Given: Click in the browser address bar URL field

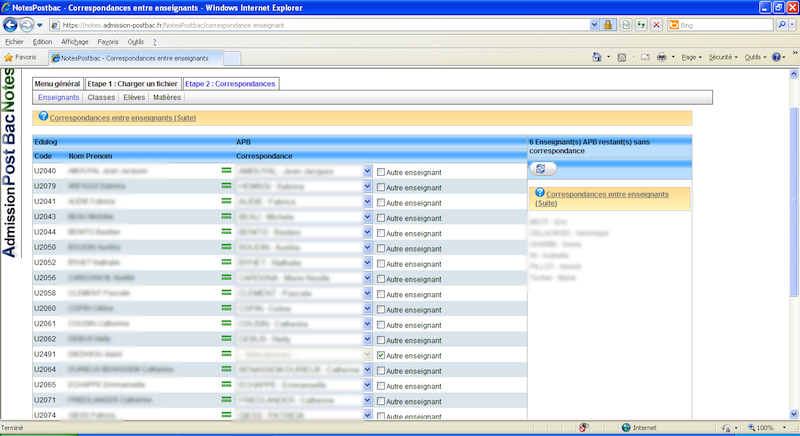Looking at the screenshot, I should [x=320, y=24].
